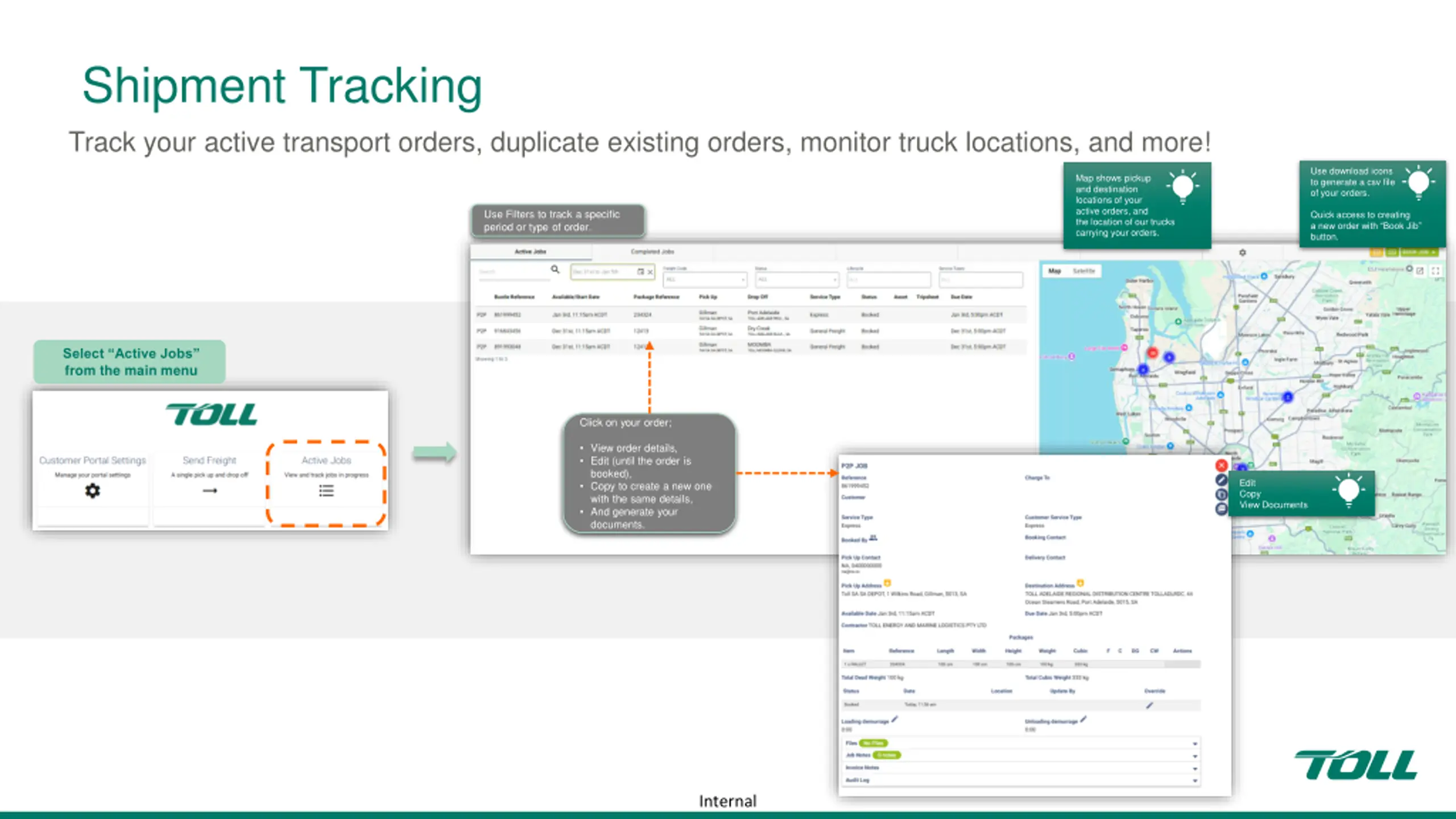Viewport: 1456px width, 819px height.
Task: Click blue truck marker near Wingfield
Action: pos(1169,357)
